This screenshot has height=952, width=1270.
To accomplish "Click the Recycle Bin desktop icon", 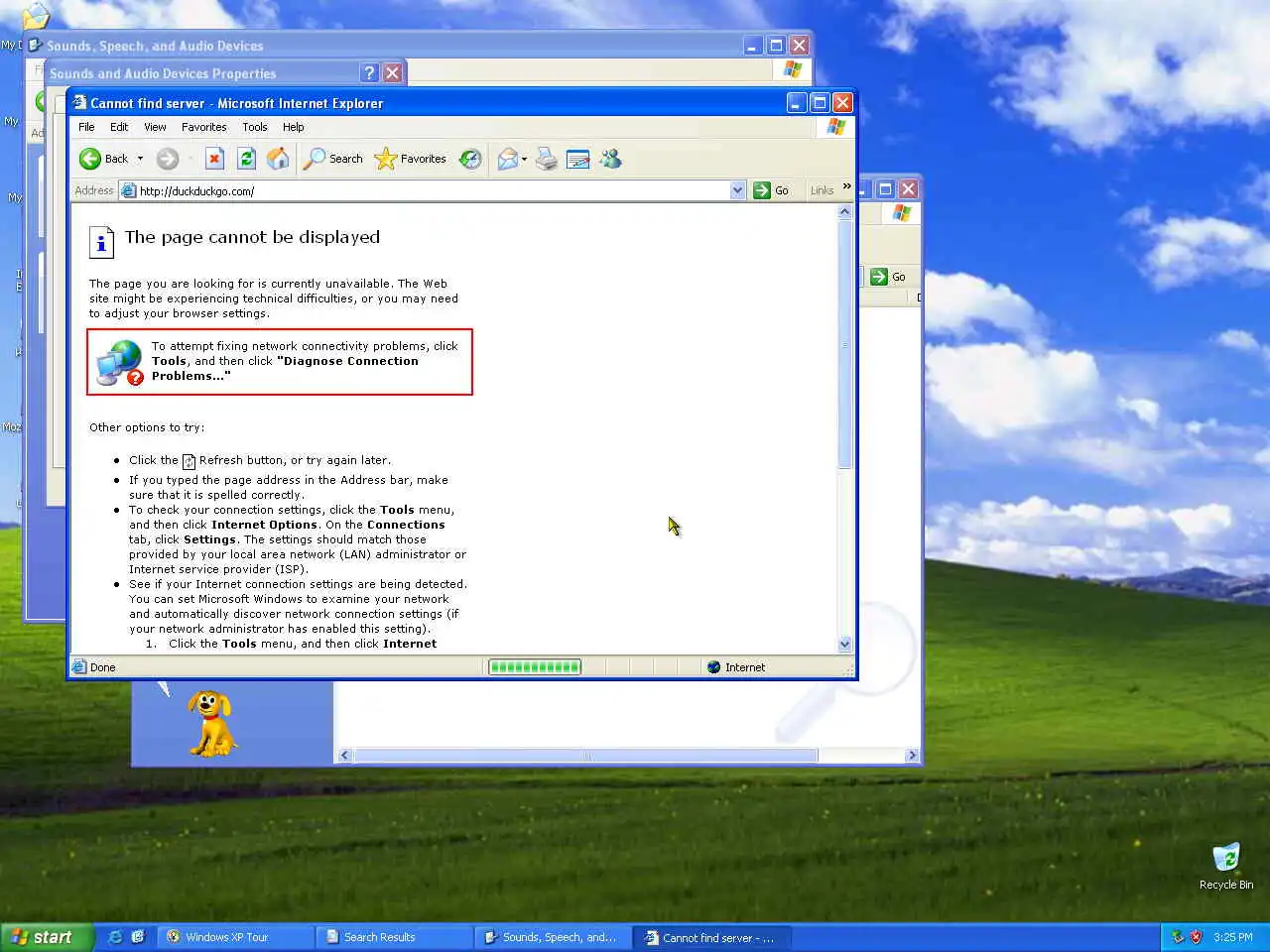I will 1226,866.
